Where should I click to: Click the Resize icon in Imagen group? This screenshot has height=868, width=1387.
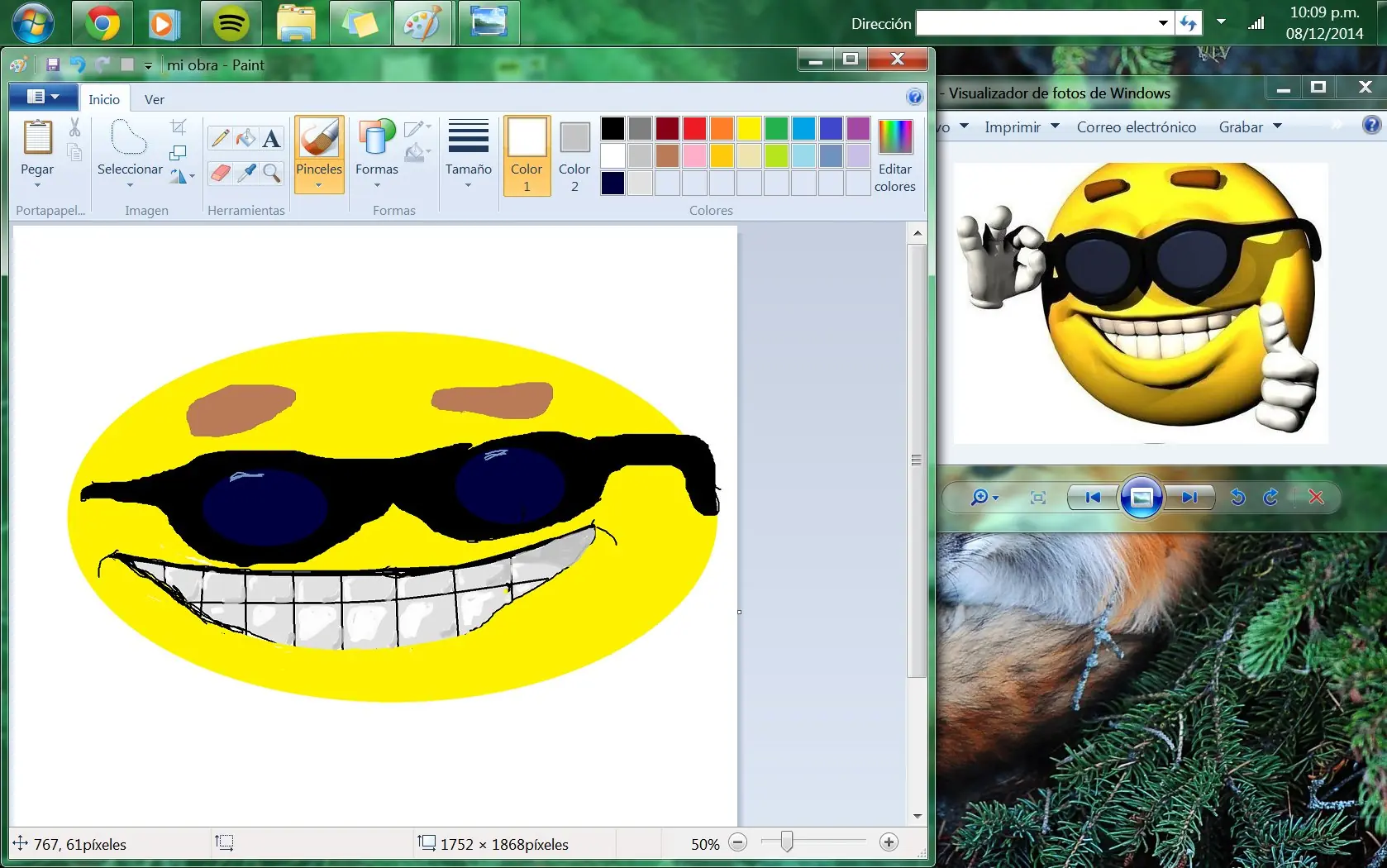(x=178, y=152)
